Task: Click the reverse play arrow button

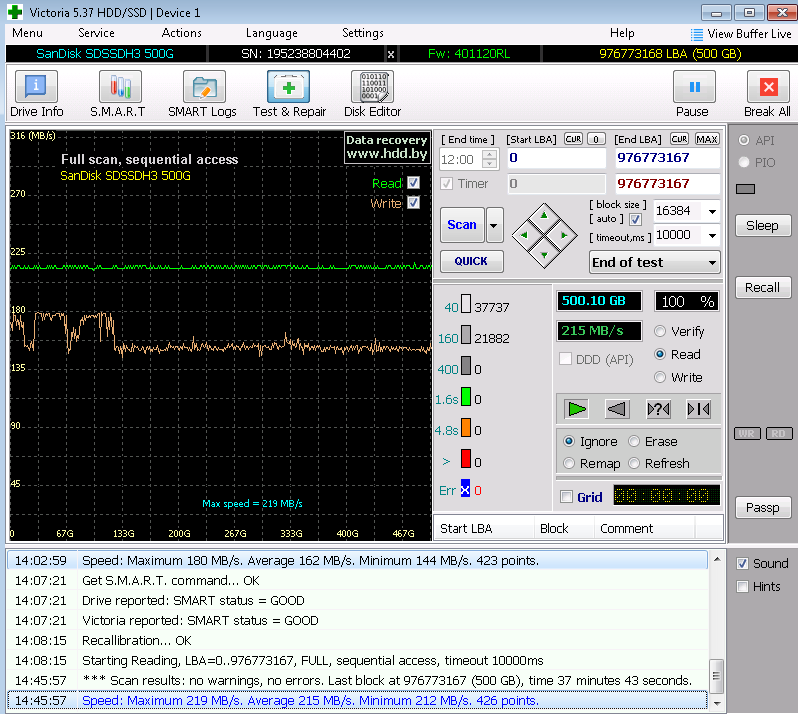Action: point(617,408)
